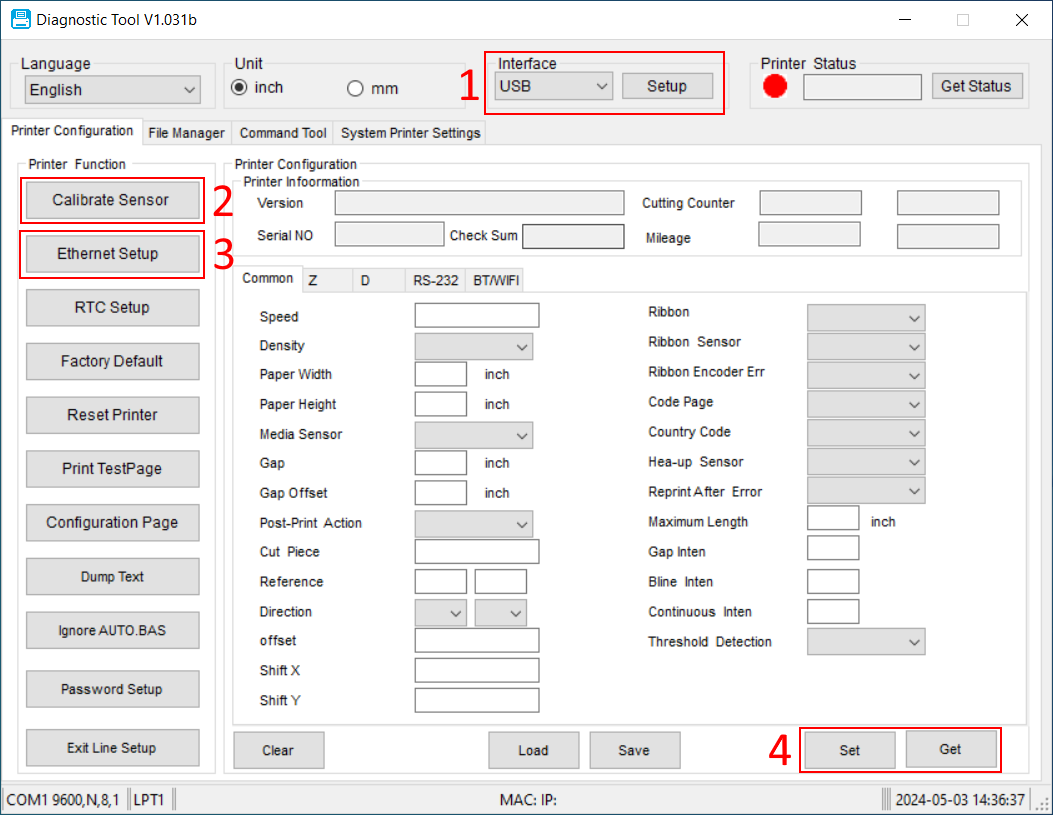Open the Command Tool tab
Screen dimensions: 1053x815
283,133
